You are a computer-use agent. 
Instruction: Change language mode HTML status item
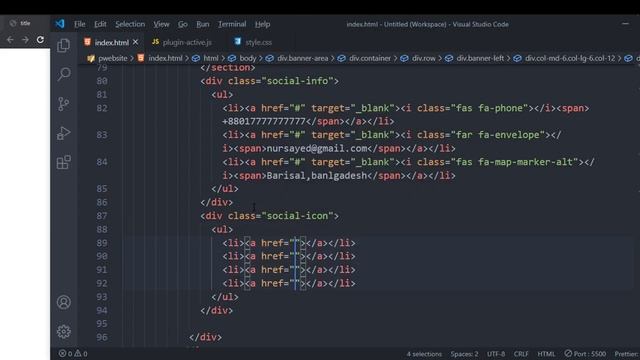tap(546, 354)
